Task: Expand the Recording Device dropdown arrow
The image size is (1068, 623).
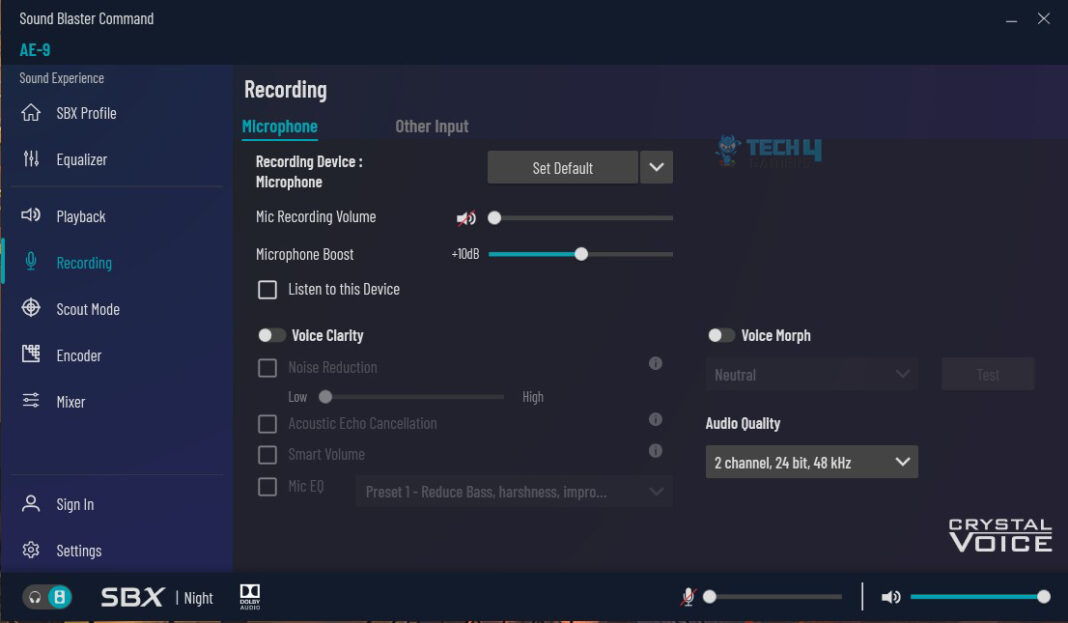Action: coord(656,167)
